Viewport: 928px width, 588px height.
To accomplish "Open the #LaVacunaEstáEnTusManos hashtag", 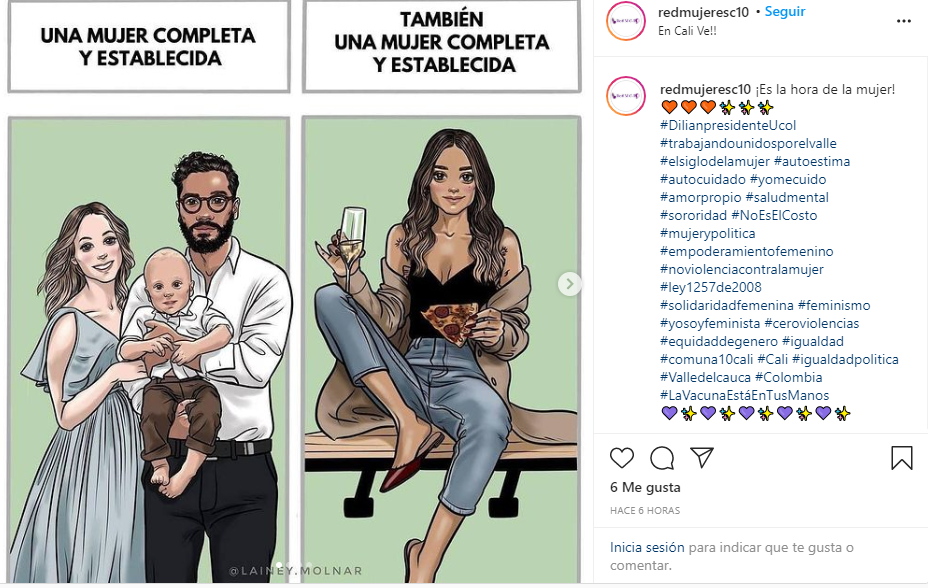I will point(745,396).
